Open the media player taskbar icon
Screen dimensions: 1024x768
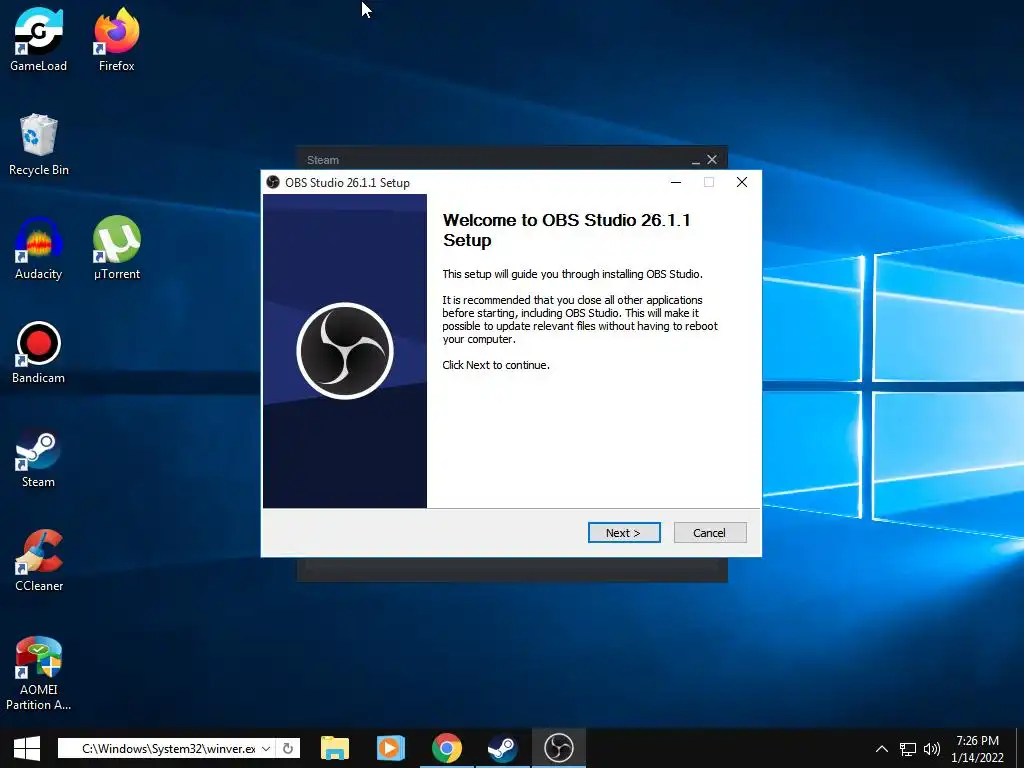391,748
